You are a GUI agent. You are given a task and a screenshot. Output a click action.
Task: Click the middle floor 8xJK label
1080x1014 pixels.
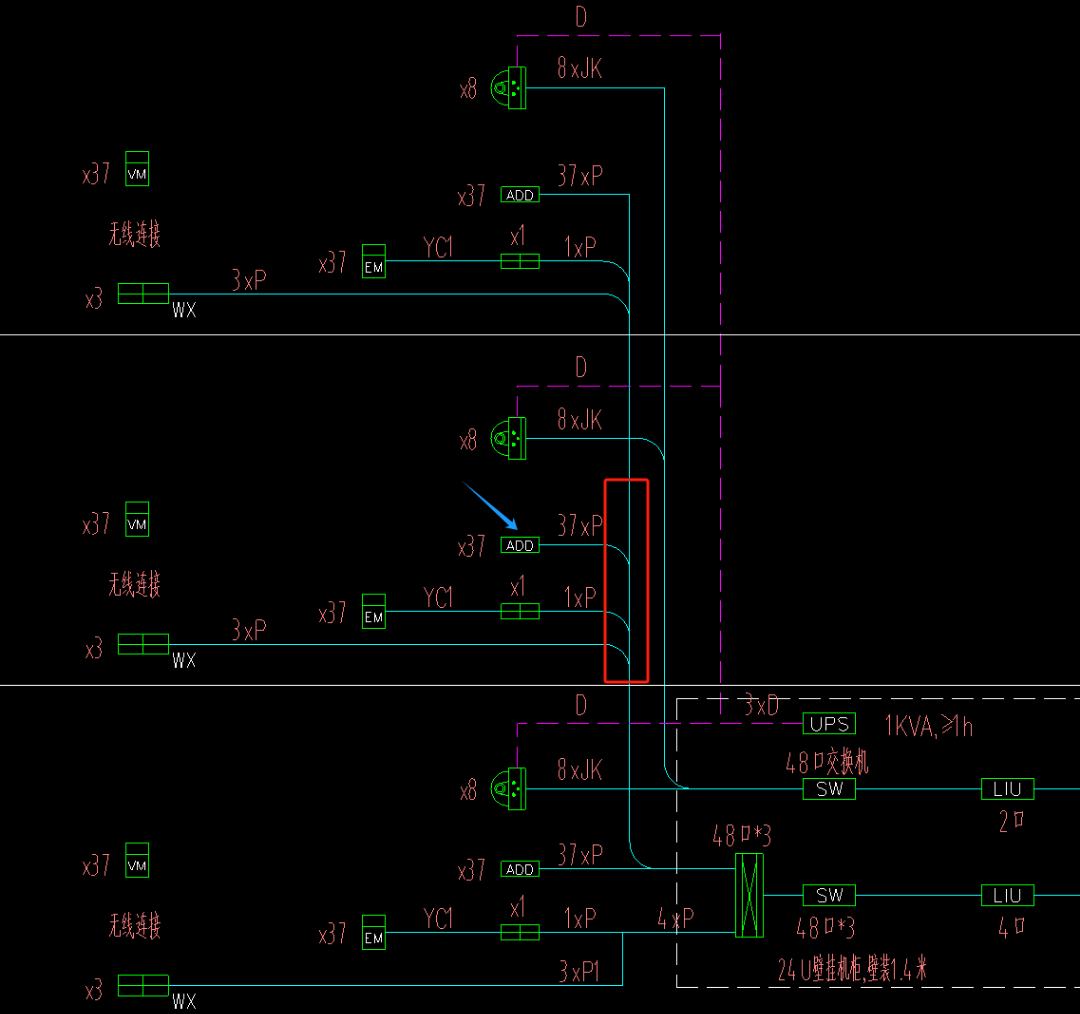coord(579,419)
